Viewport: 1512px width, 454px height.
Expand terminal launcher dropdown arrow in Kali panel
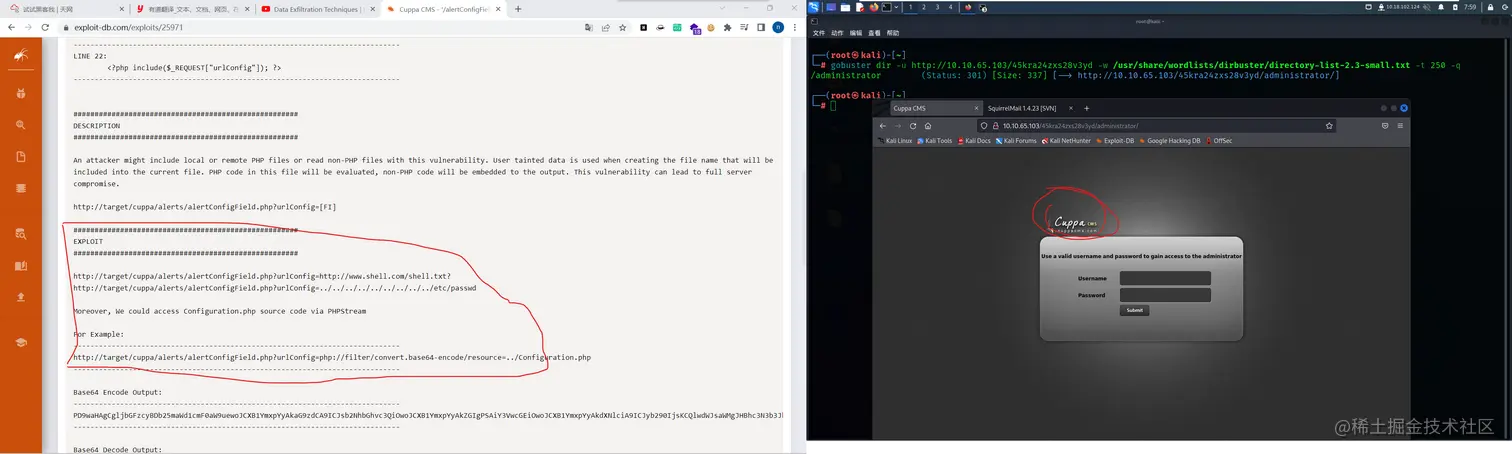coord(896,7)
